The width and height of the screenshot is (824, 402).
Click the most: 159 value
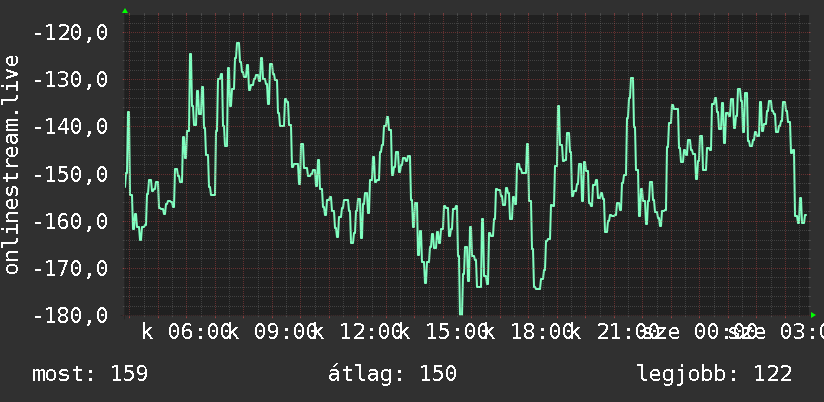tap(90, 374)
